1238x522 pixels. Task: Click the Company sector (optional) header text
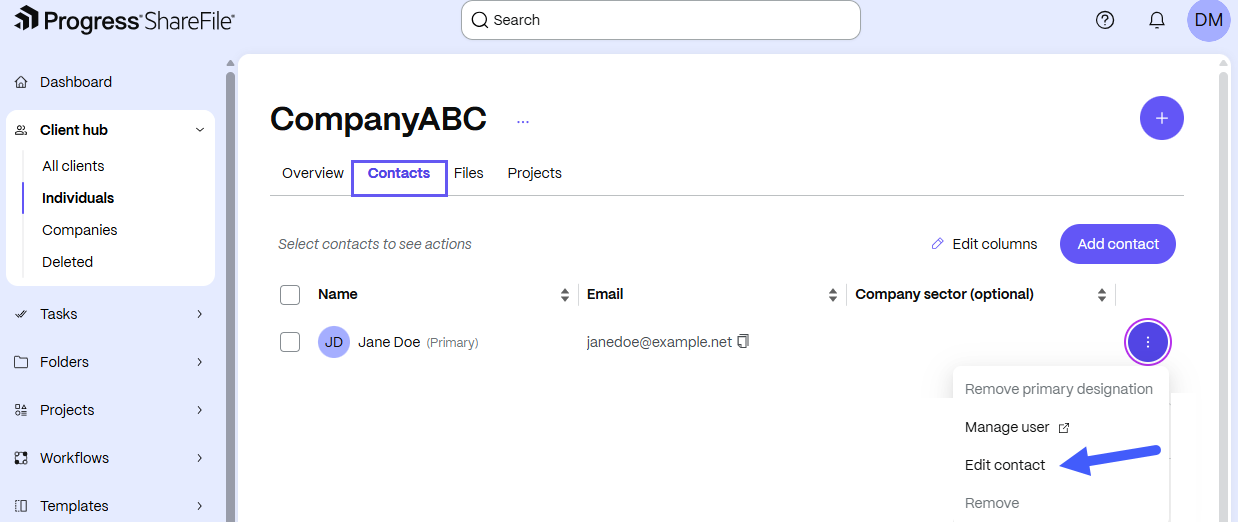[945, 294]
